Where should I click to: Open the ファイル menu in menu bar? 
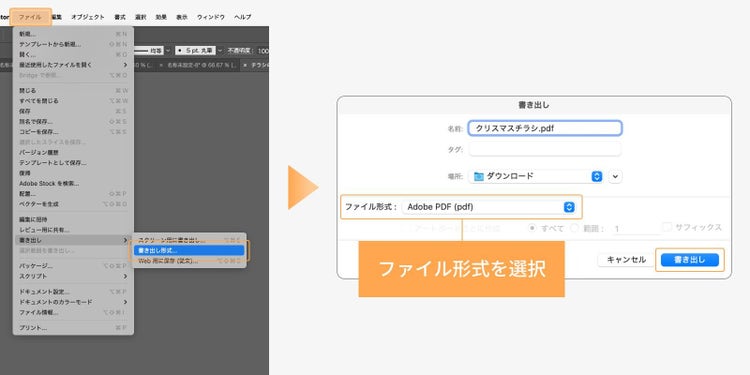(x=30, y=17)
